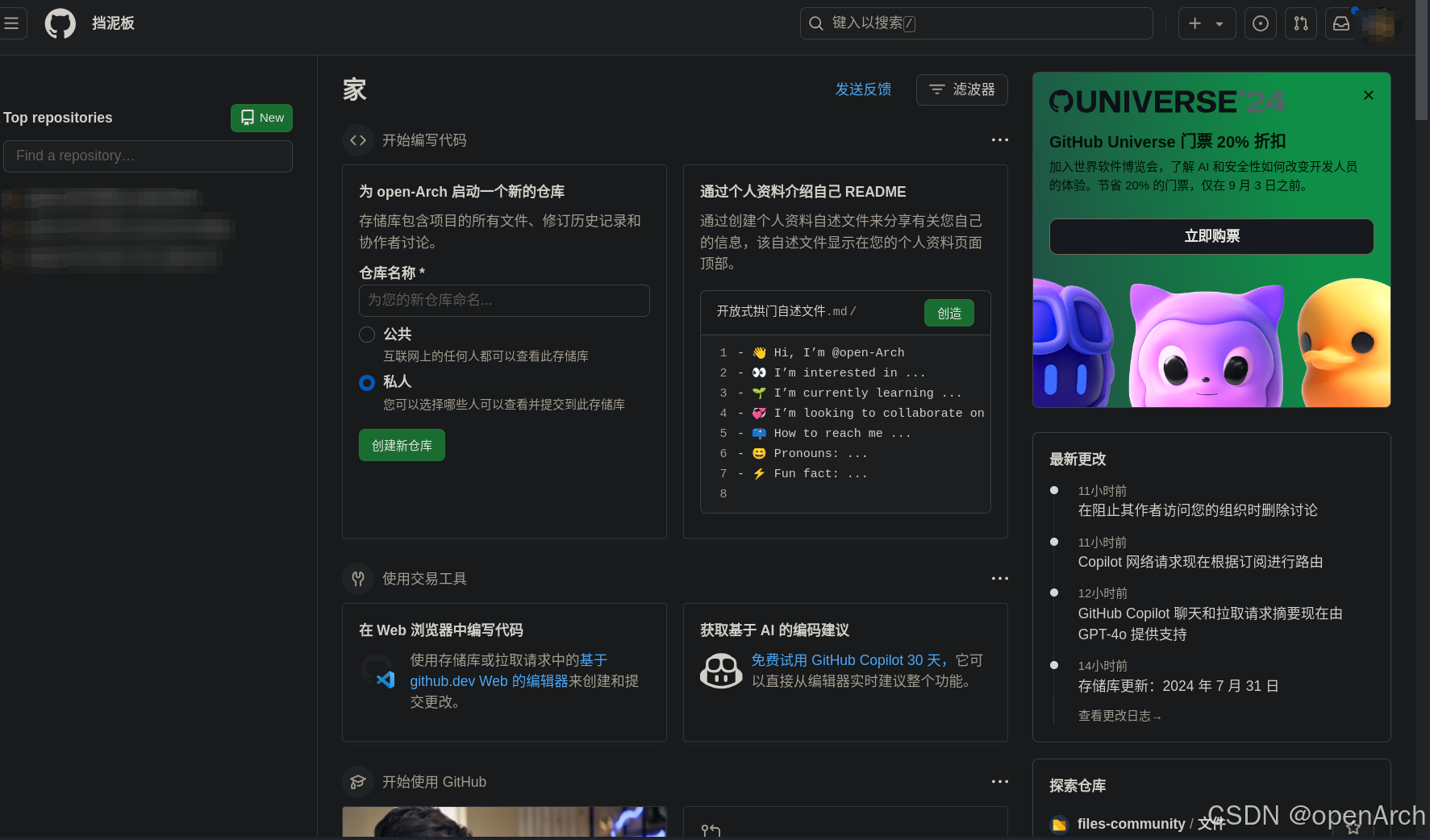Click the video thumbnail under 开始使用 GitHub
Image resolution: width=1430 pixels, height=840 pixels.
(504, 821)
